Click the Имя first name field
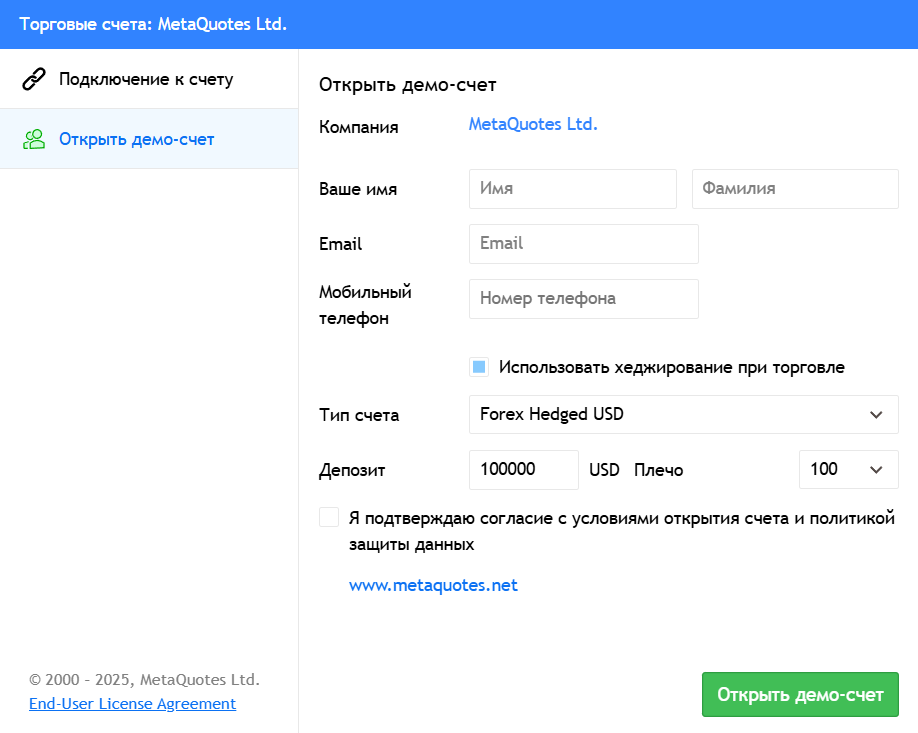The height and width of the screenshot is (733, 918). pyautogui.click(x=573, y=189)
